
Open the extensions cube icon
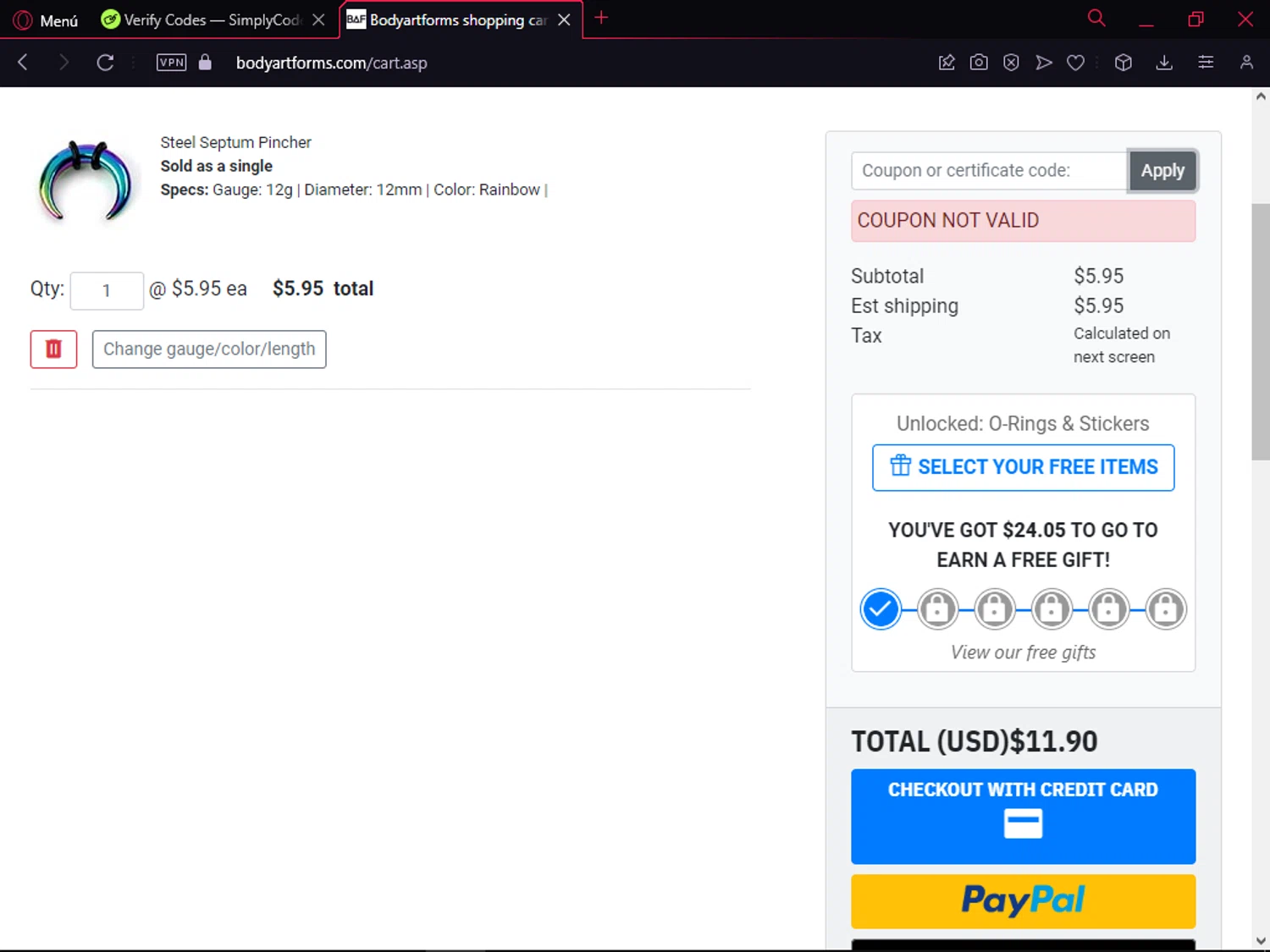1124,62
